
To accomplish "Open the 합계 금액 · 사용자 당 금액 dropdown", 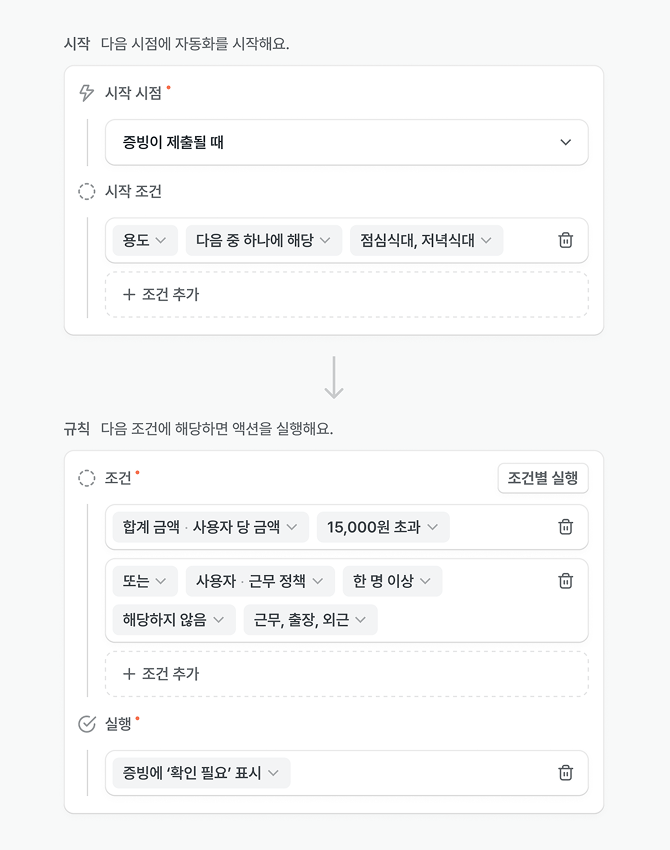I will [210, 527].
